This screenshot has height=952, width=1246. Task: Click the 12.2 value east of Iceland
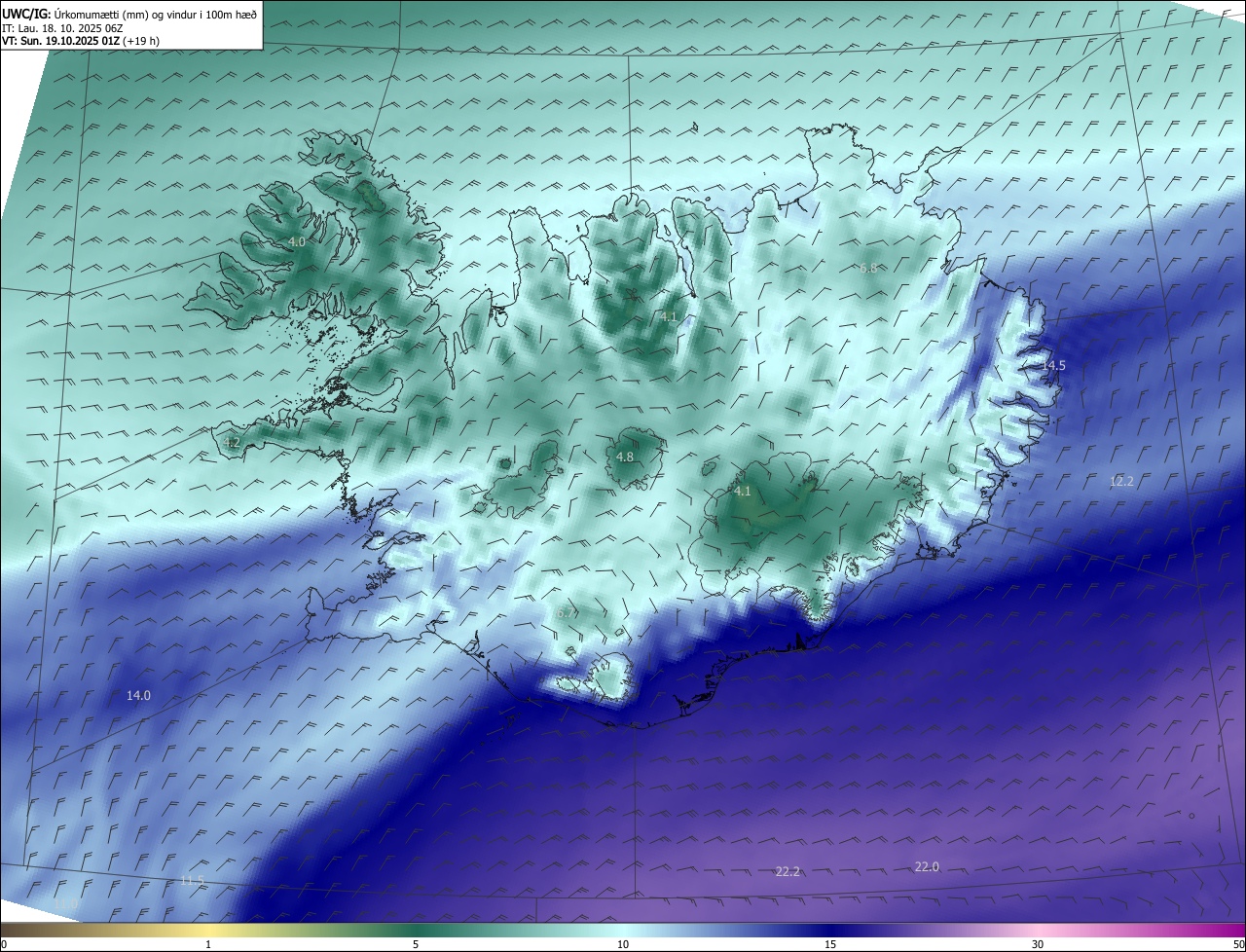click(x=1121, y=481)
